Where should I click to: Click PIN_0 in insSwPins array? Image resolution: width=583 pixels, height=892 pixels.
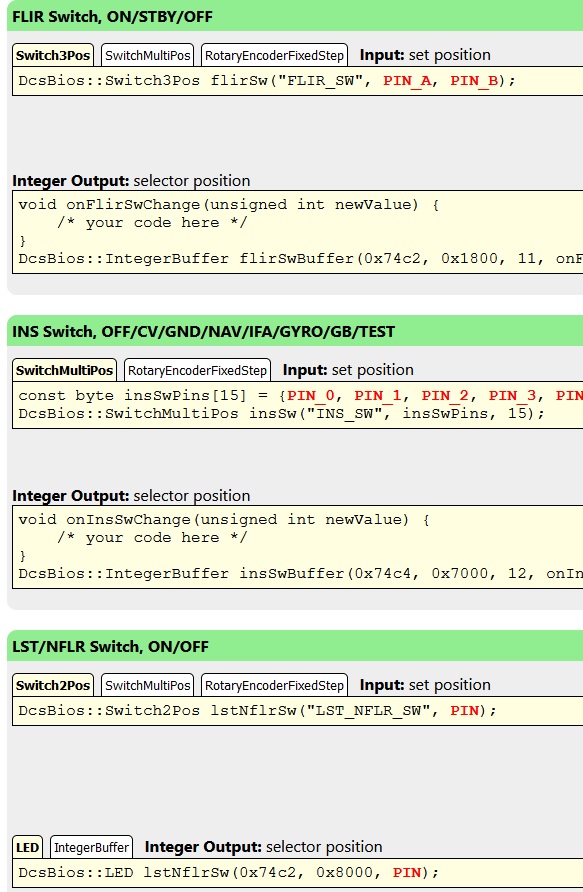click(x=311, y=395)
